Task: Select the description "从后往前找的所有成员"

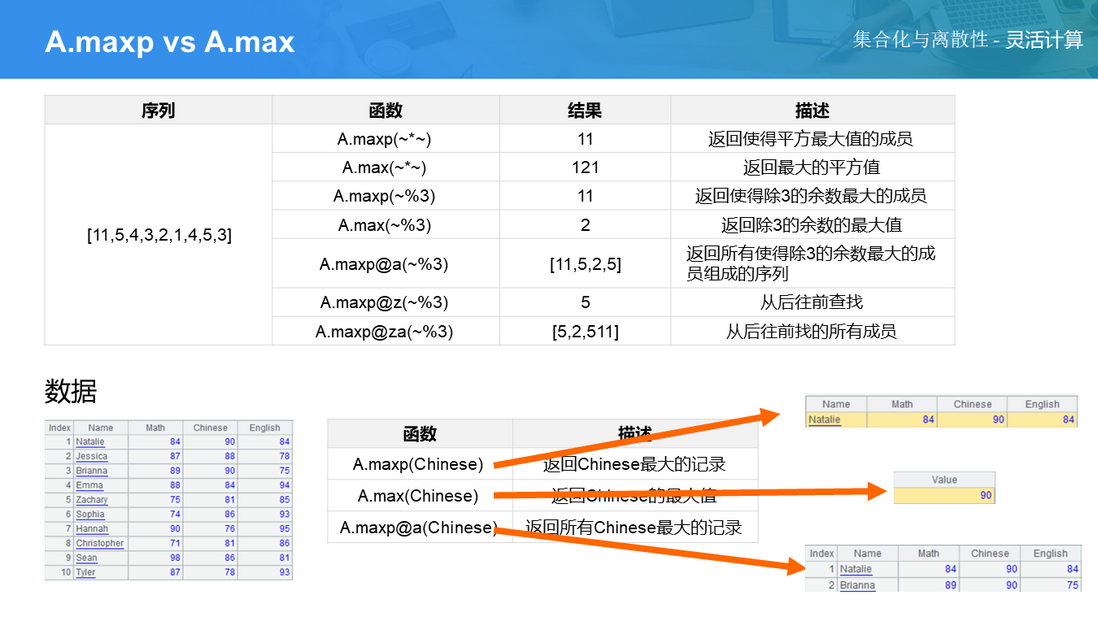Action: [x=812, y=331]
